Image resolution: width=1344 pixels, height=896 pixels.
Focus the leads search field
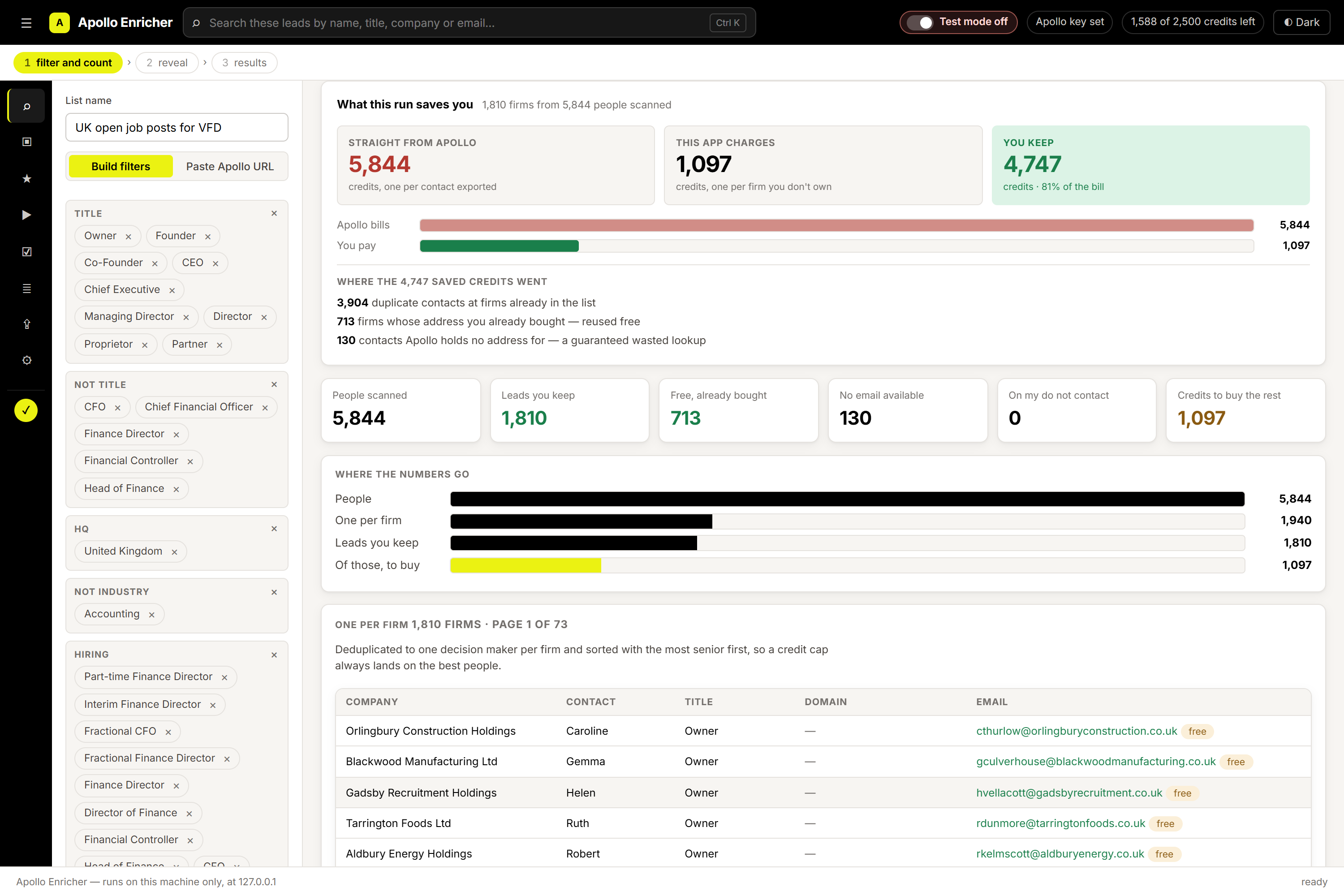pos(469,23)
